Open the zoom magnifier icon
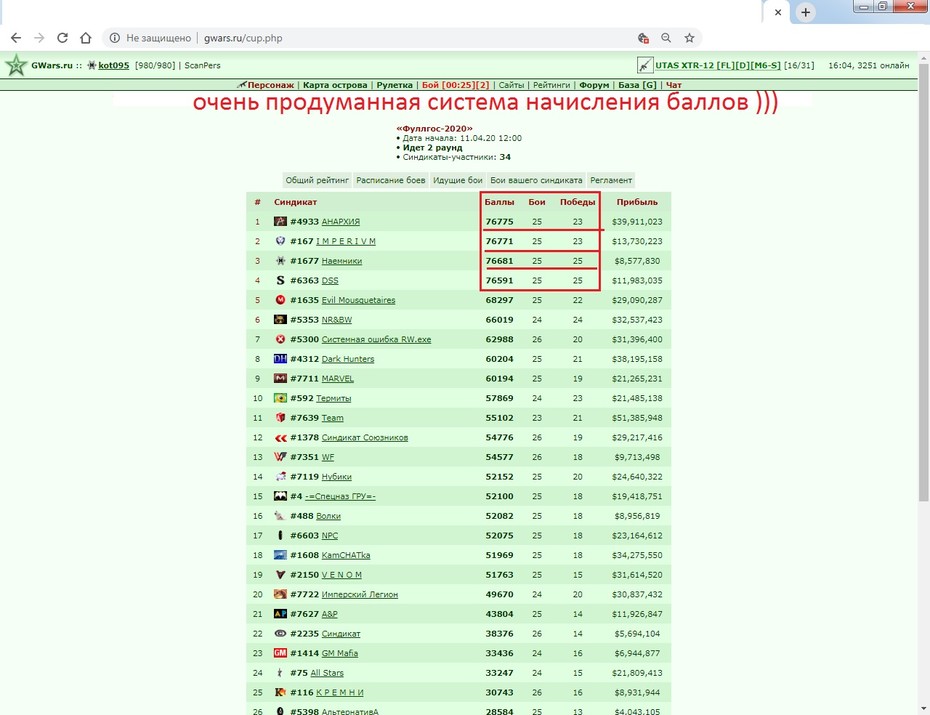The width and height of the screenshot is (930, 715). coord(666,38)
